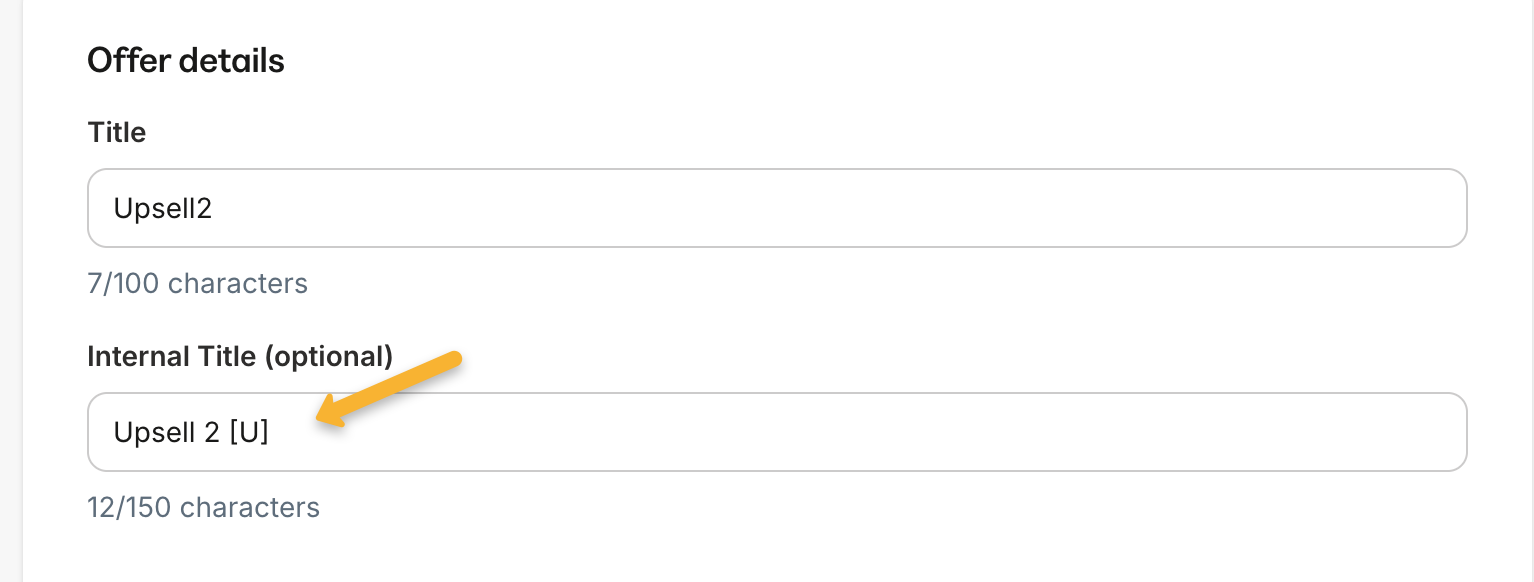The height and width of the screenshot is (582, 1534).
Task: Click the "Upsell 2 [U]" text
Action: [191, 432]
